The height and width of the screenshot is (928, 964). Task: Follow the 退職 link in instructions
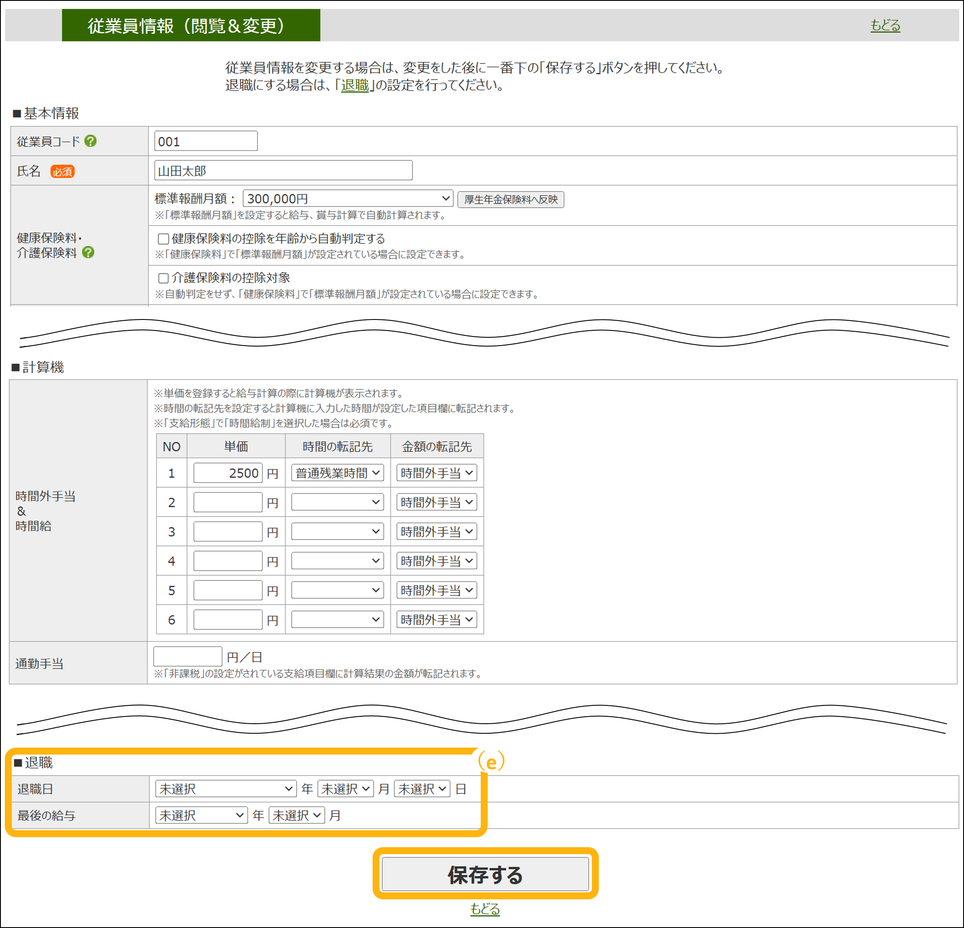[355, 86]
